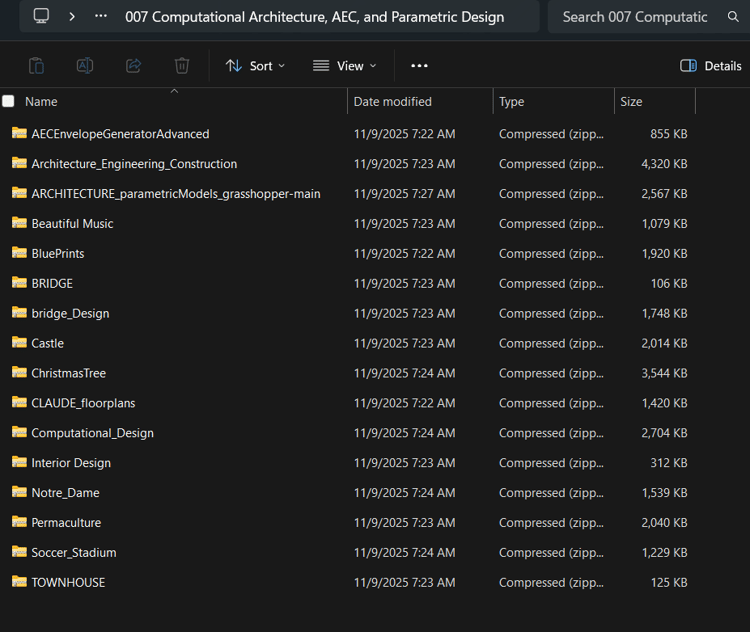Screen dimensions: 750x632
Task: Expand the breadcrumb path chevron
Action: (x=72, y=16)
